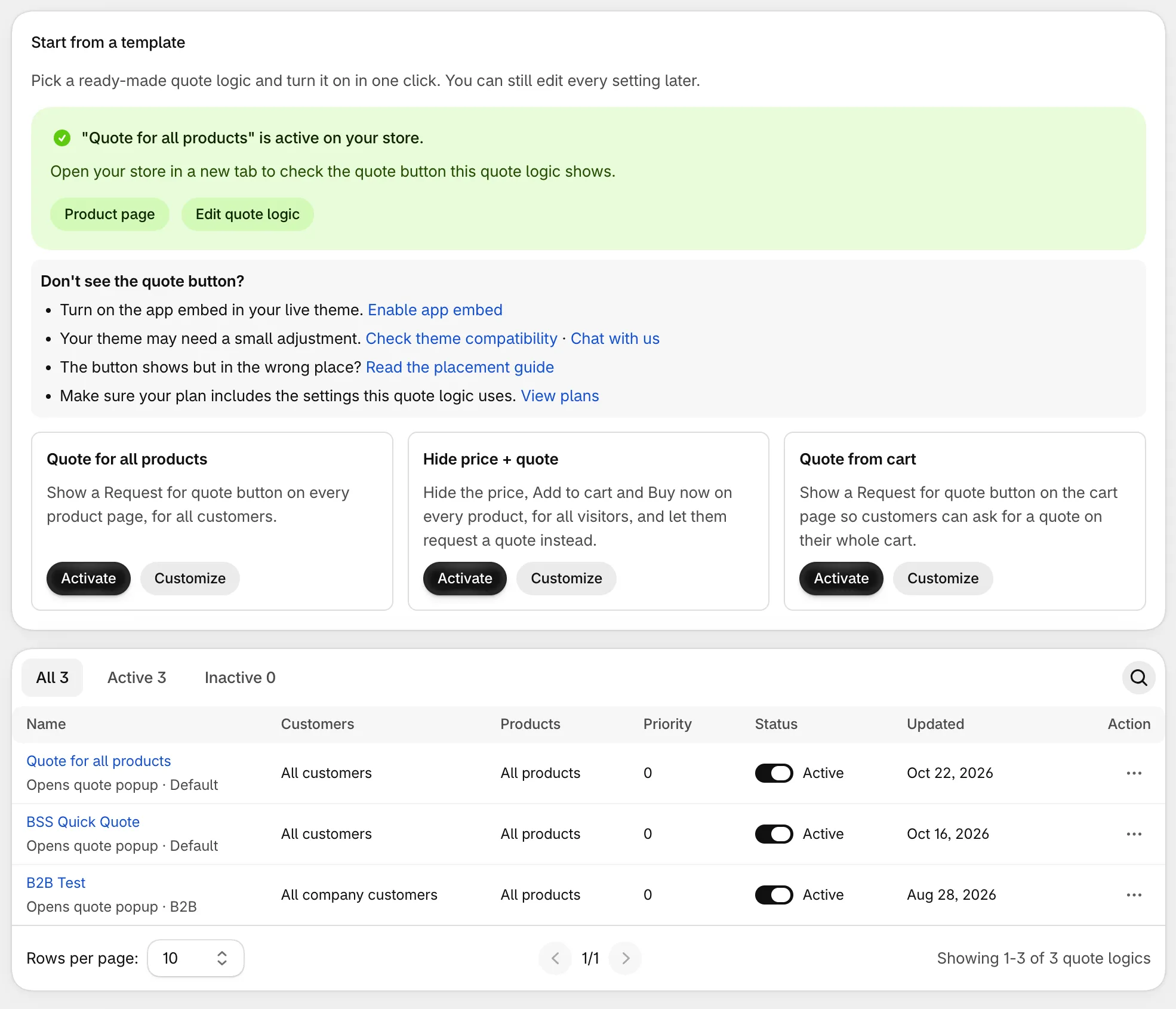The width and height of the screenshot is (1176, 1009).
Task: Switch to the All 3 tab
Action: (x=52, y=678)
